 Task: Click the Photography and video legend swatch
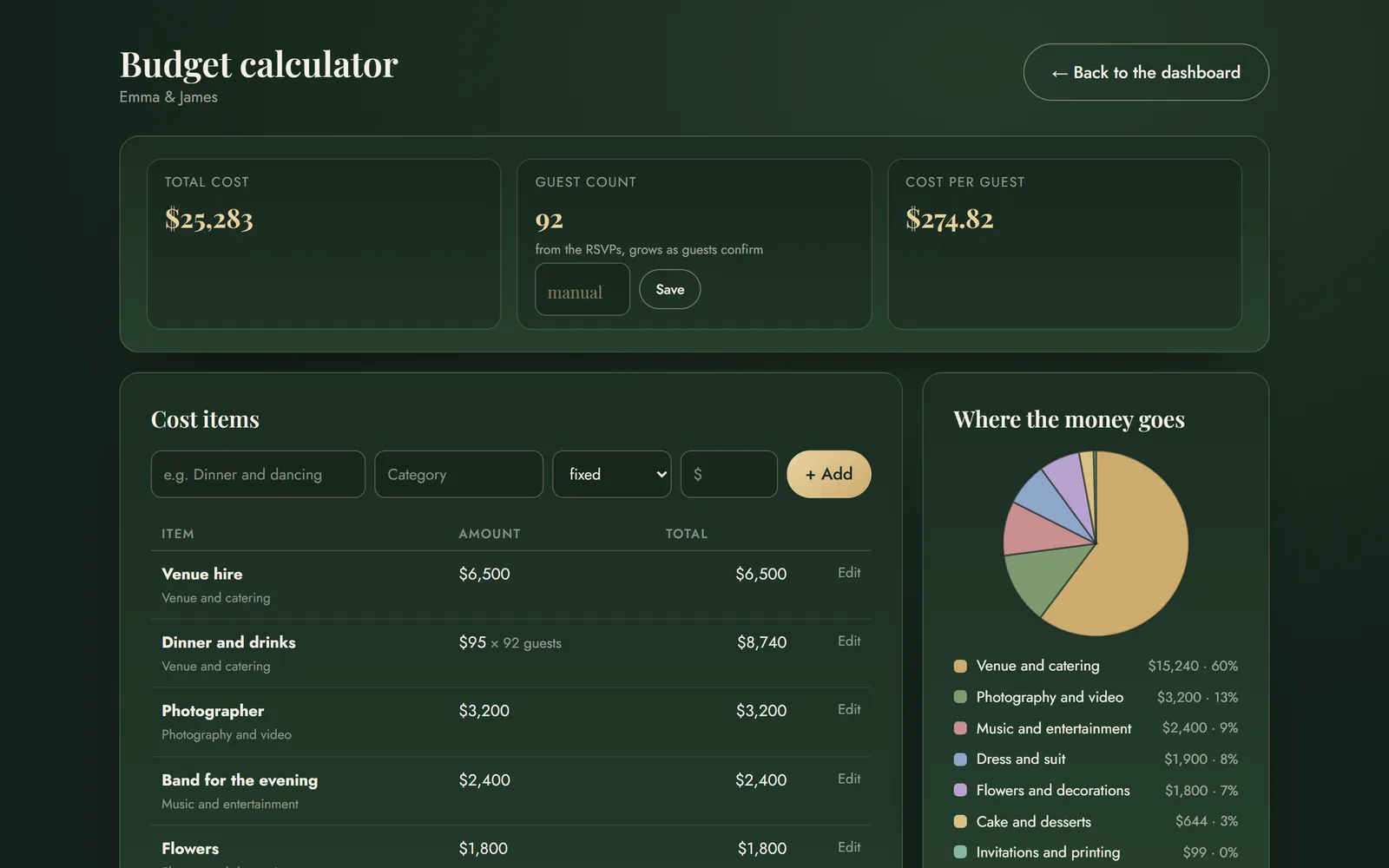tap(960, 697)
